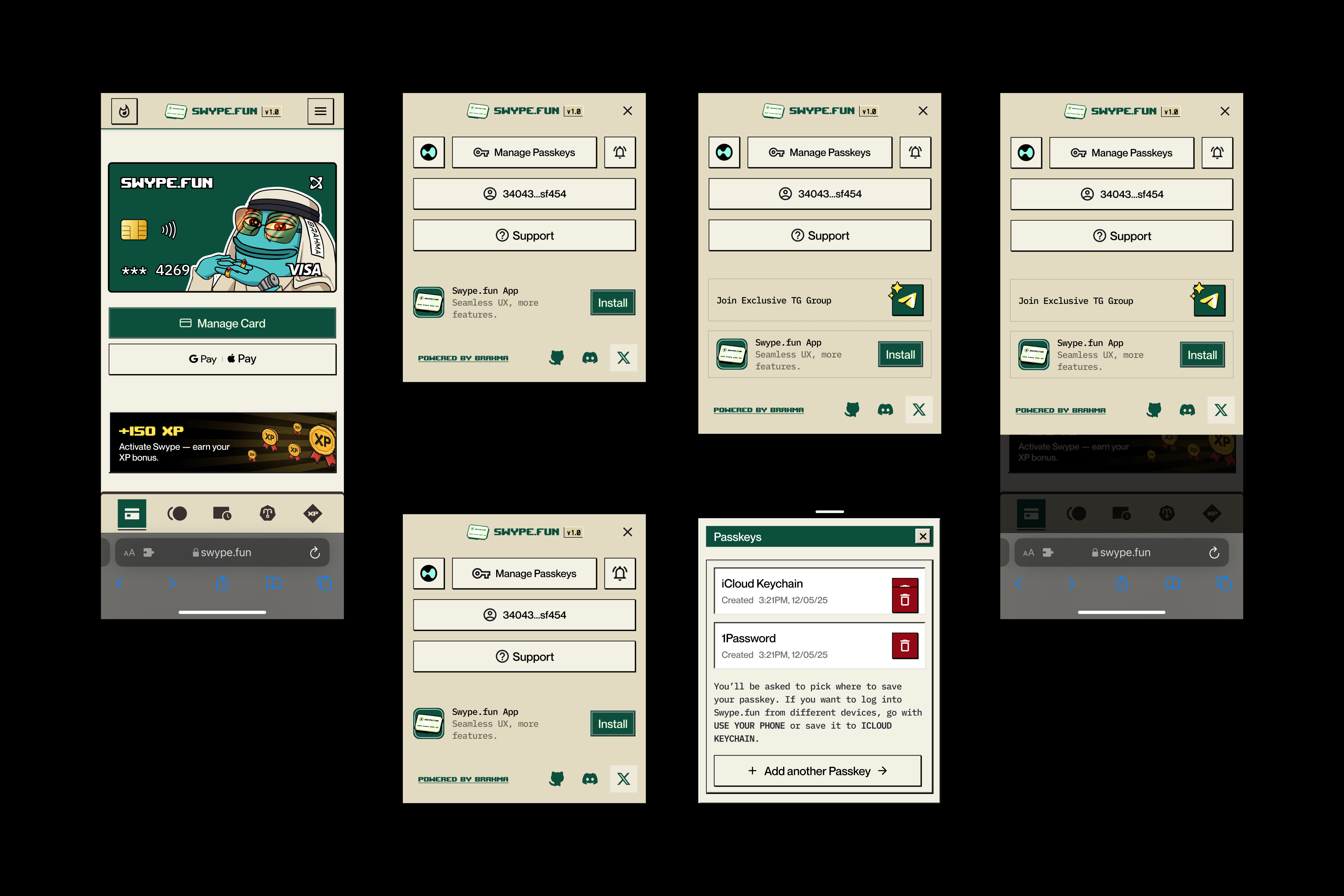
Task: Open the Discord icon in the standalone Telegram-card menu
Action: [885, 410]
